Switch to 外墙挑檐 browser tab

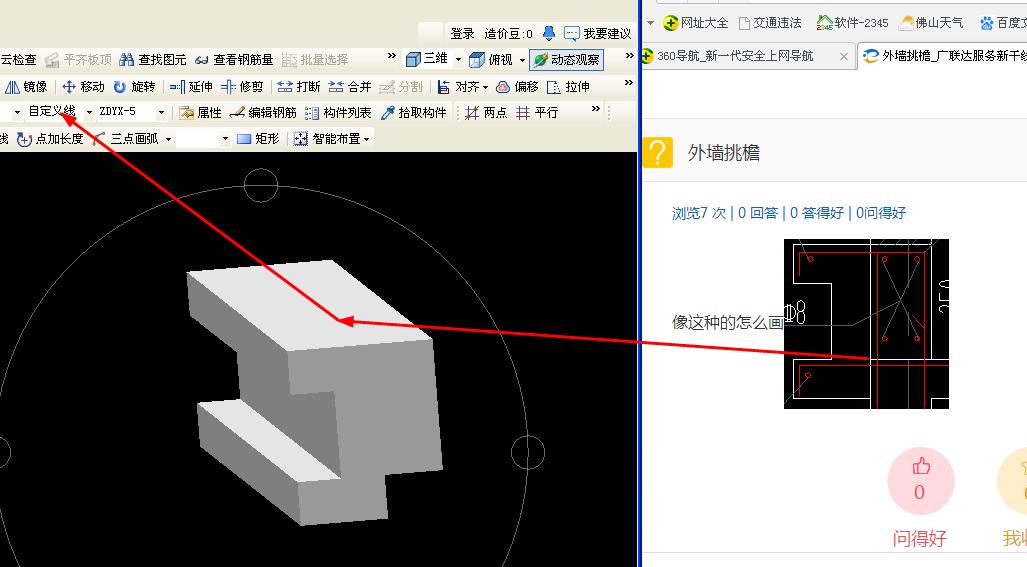tap(942, 56)
